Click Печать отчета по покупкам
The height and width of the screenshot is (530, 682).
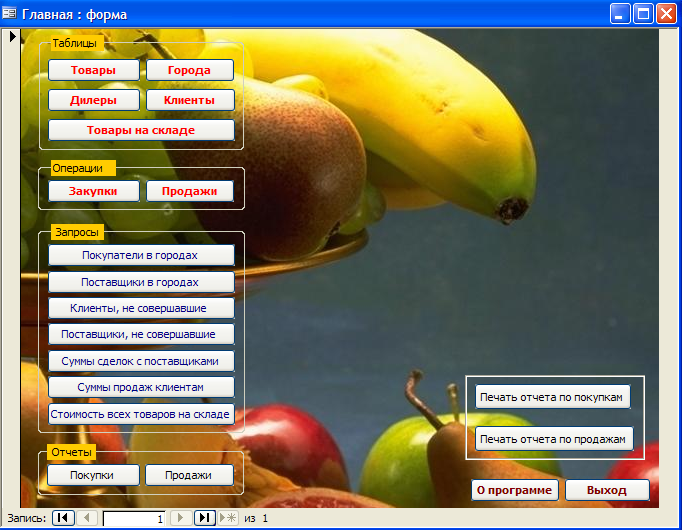(552, 397)
